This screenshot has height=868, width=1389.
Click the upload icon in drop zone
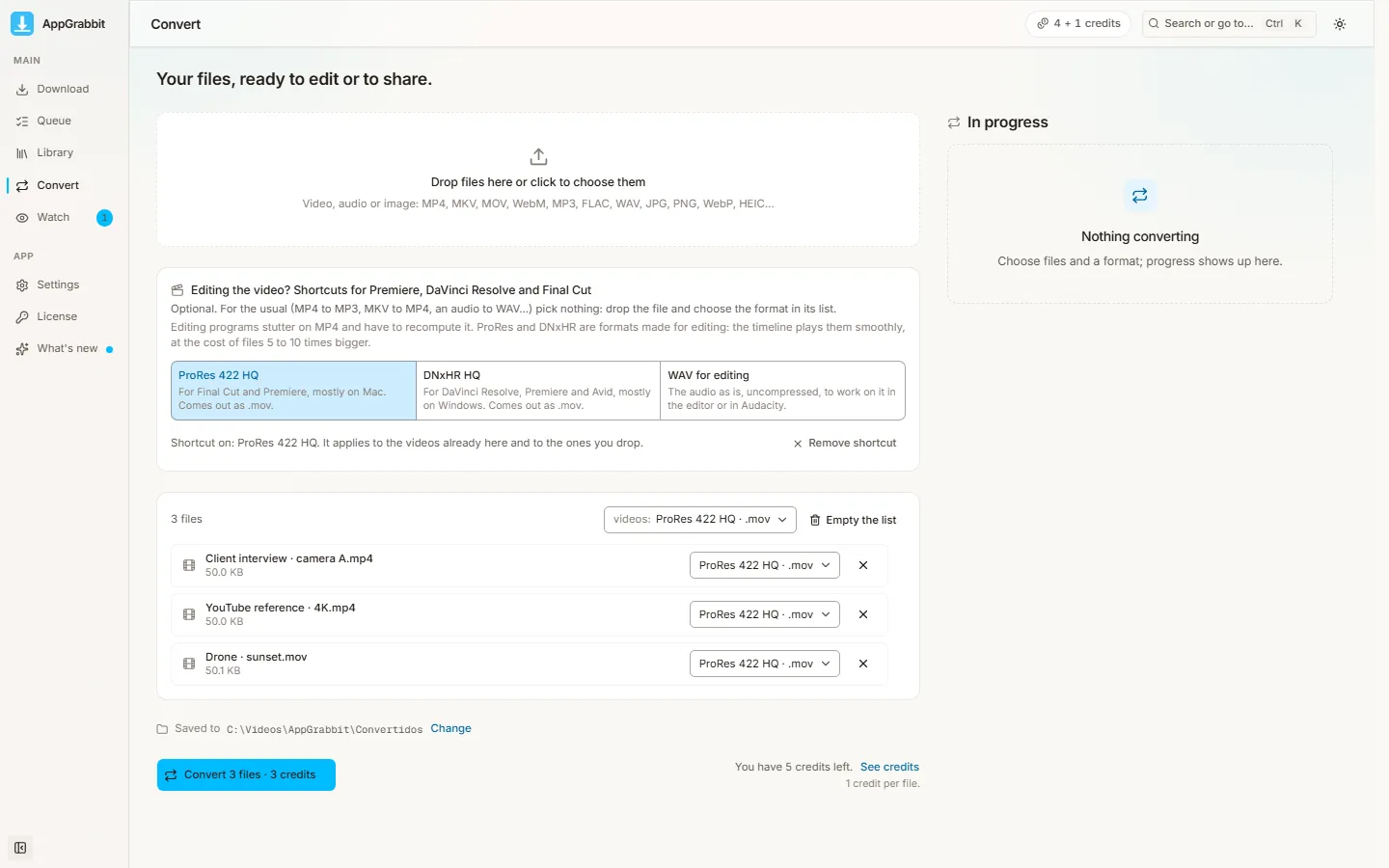coord(538,156)
